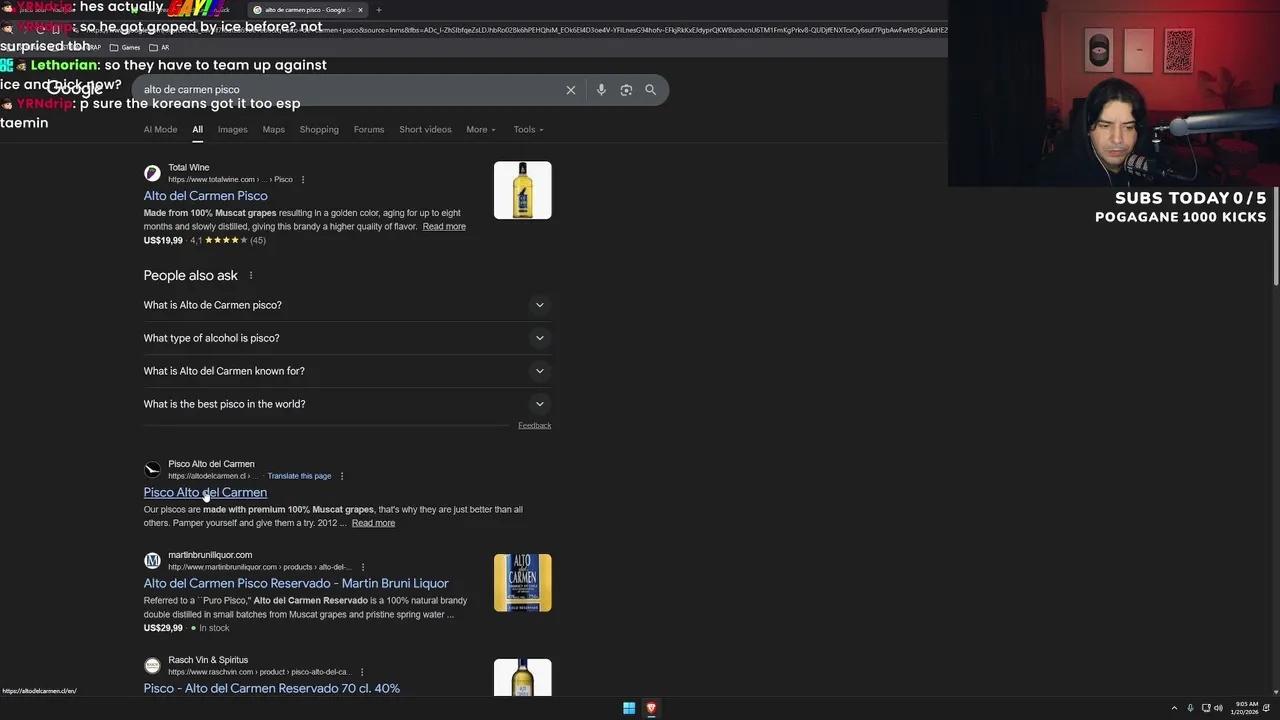Expand "What is Alto de Carmen pisco?" question
The width and height of the screenshot is (1280, 720).
[x=347, y=305]
